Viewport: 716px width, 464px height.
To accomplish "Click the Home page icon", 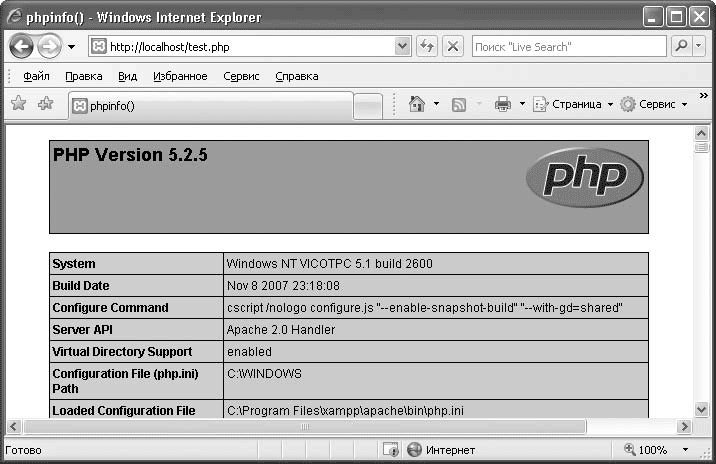I will pyautogui.click(x=416, y=104).
